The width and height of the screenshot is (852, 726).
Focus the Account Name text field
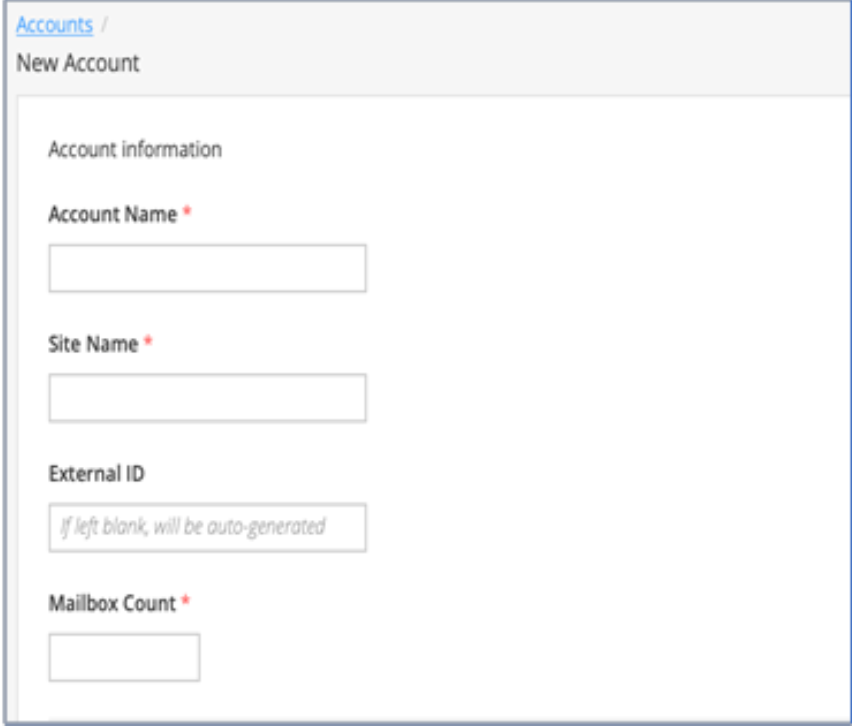(x=208, y=268)
